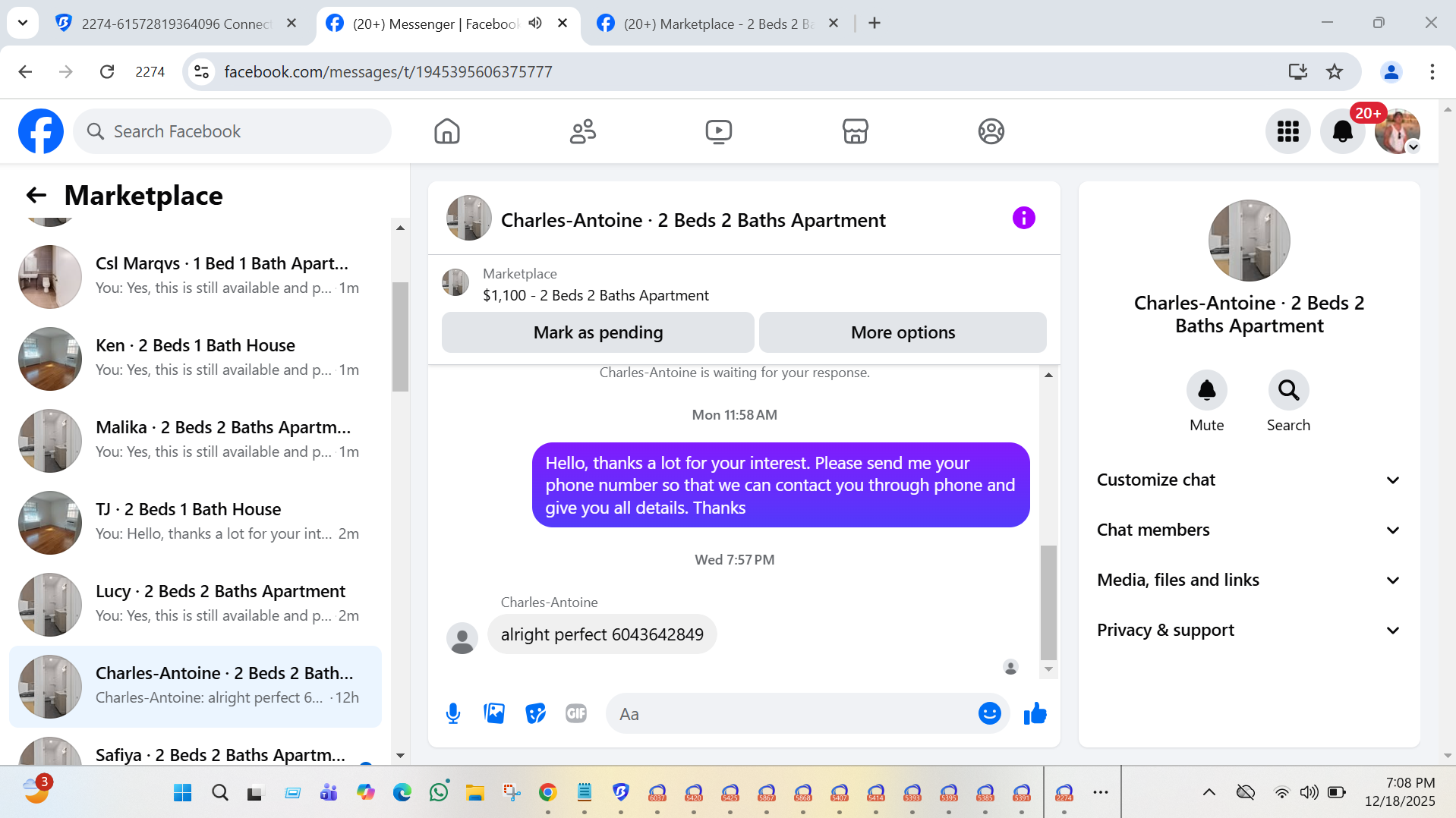Open Malika 2 Beds 2 Baths conversation

(195, 440)
